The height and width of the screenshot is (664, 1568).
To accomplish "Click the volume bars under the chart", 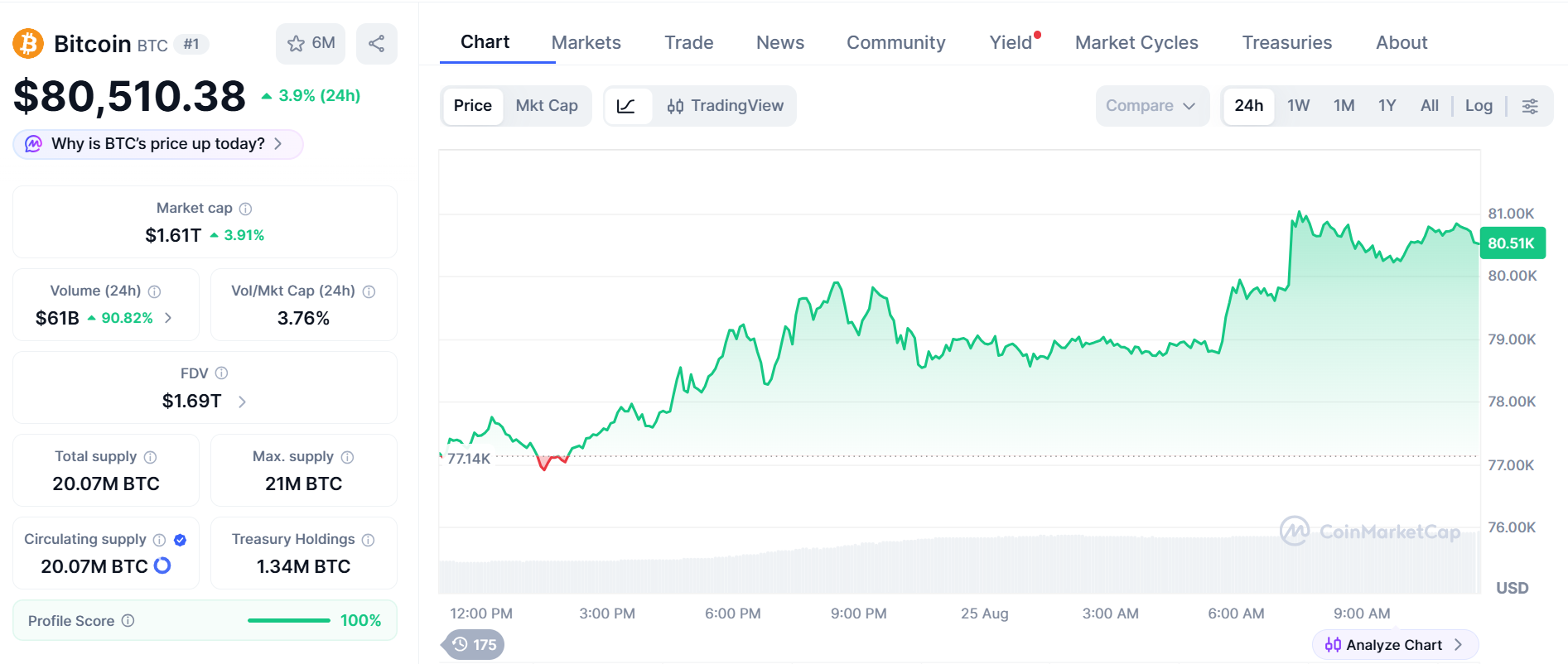I will click(x=958, y=565).
